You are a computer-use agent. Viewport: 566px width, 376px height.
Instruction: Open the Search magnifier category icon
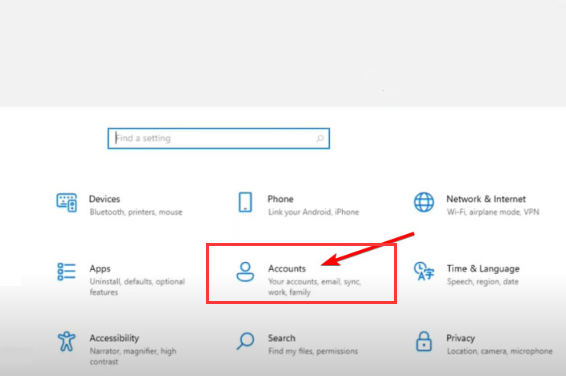click(245, 341)
